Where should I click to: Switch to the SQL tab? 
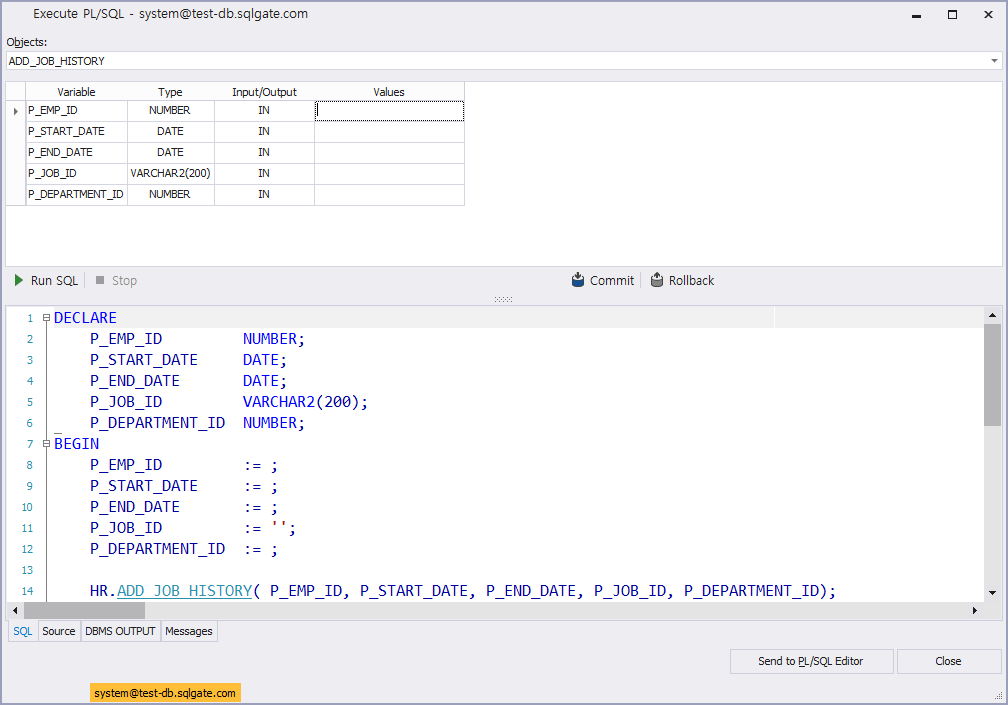22,631
